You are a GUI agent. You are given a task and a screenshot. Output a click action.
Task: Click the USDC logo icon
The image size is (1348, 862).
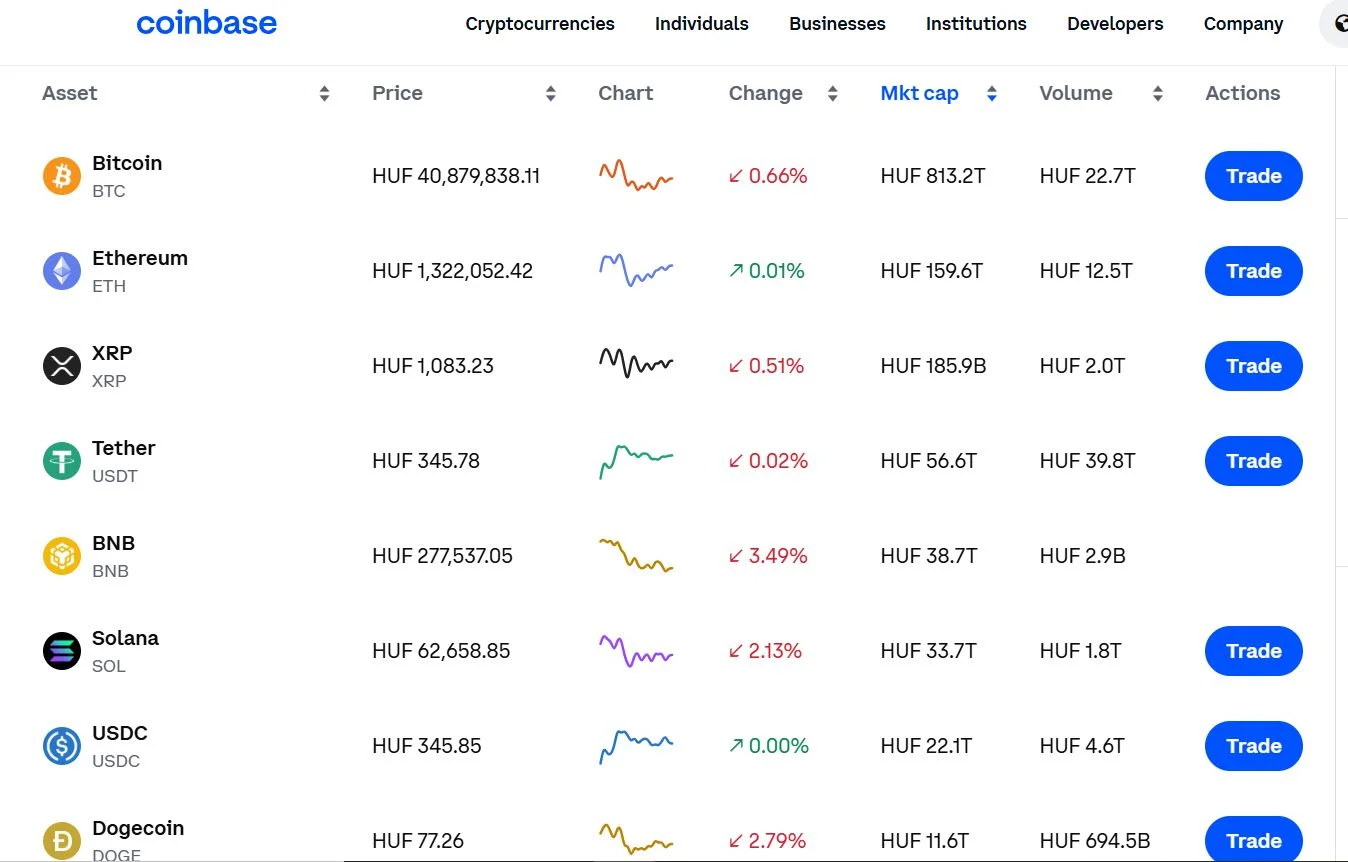[x=61, y=746]
